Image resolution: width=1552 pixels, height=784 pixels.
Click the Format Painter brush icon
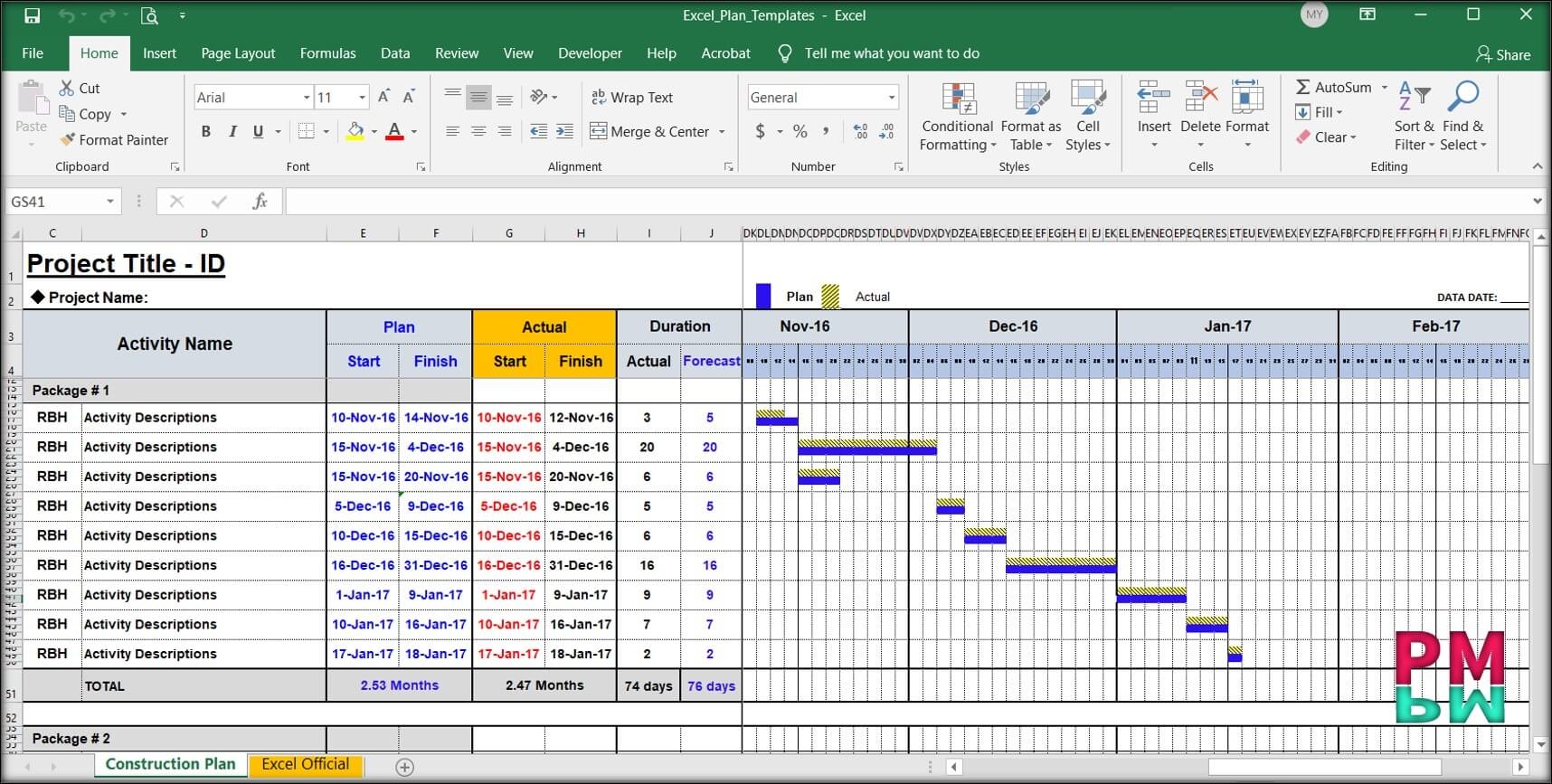point(68,140)
